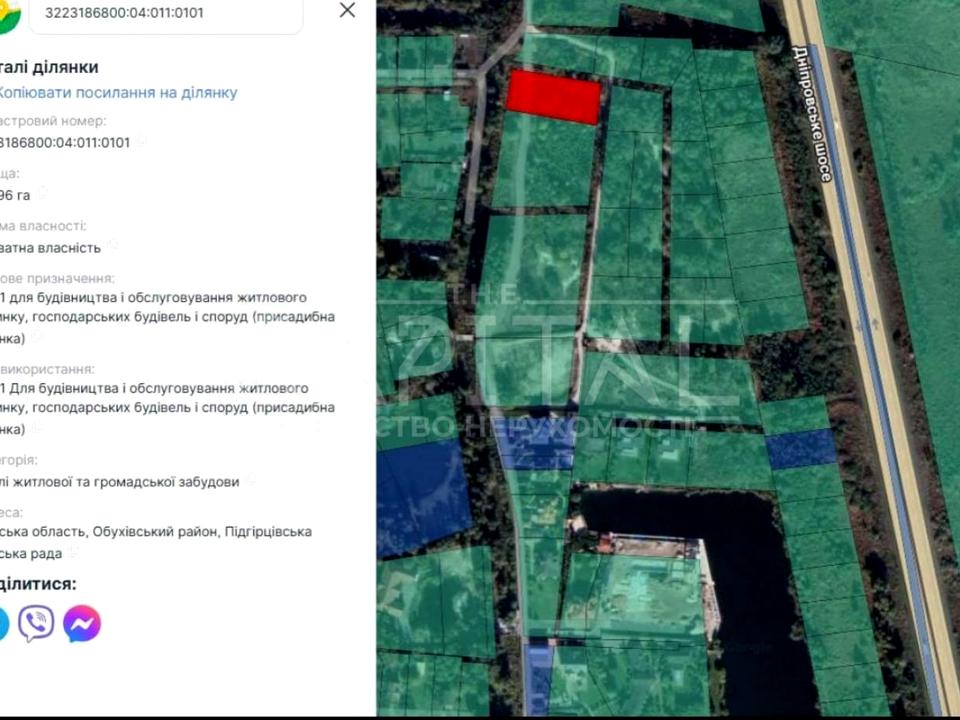
Task: Click the Дніпровське шосе road label
Action: (x=810, y=113)
